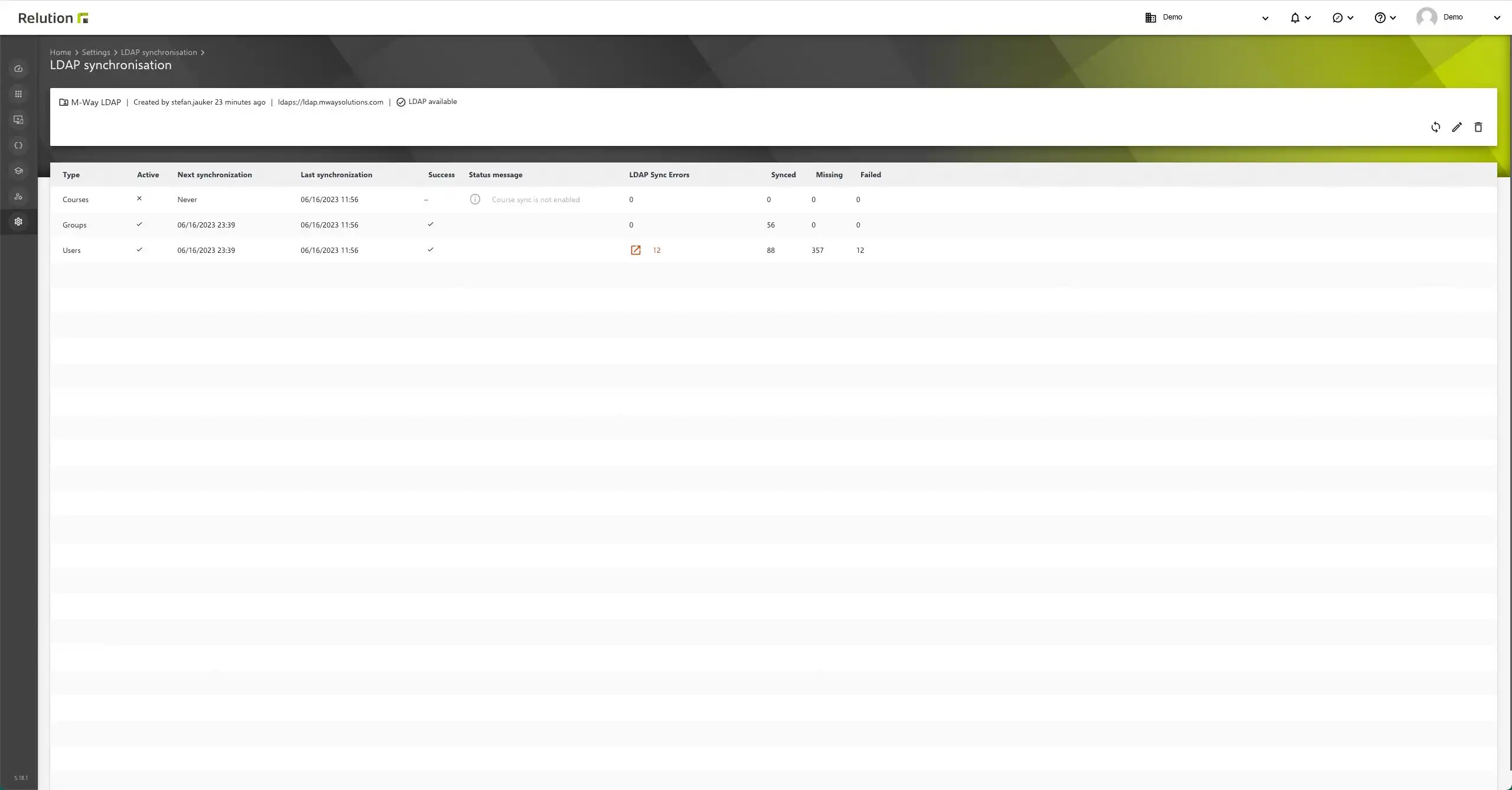Screen dimensions: 1512x790
Task: Delete the M-Way LDAP connection trash icon
Action: coord(1478,127)
